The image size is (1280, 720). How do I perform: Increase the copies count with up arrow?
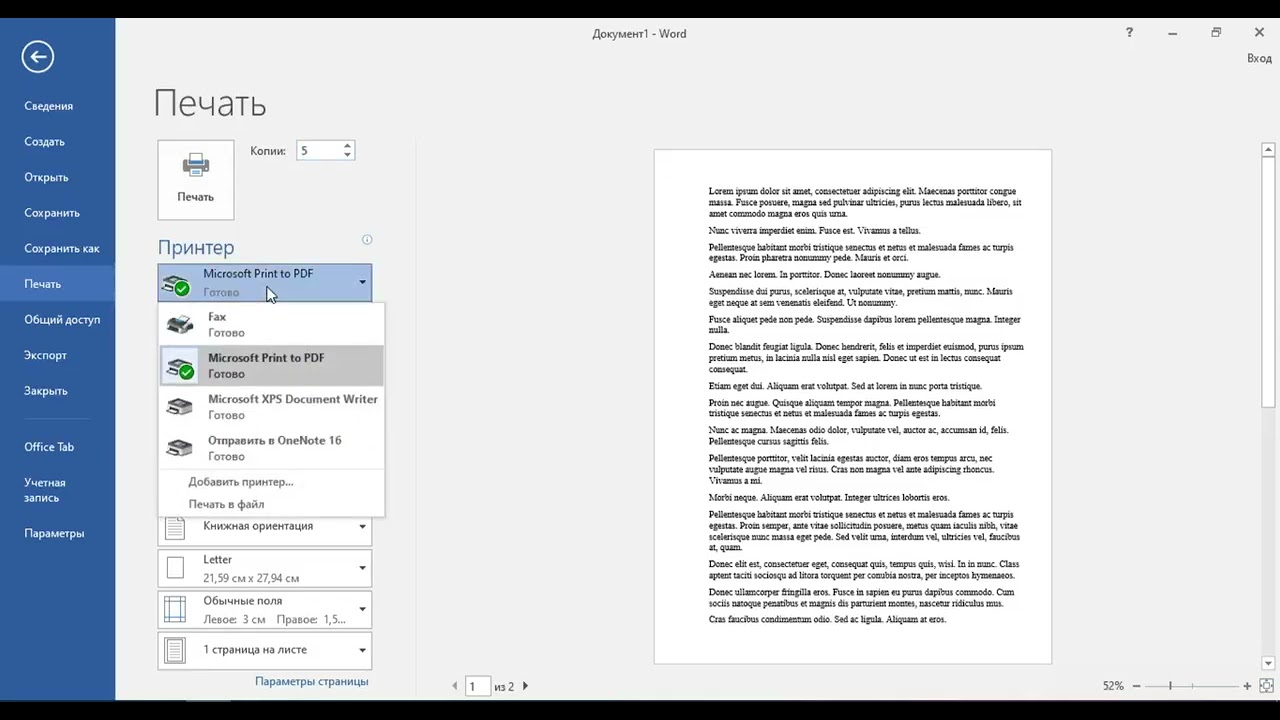tap(347, 146)
